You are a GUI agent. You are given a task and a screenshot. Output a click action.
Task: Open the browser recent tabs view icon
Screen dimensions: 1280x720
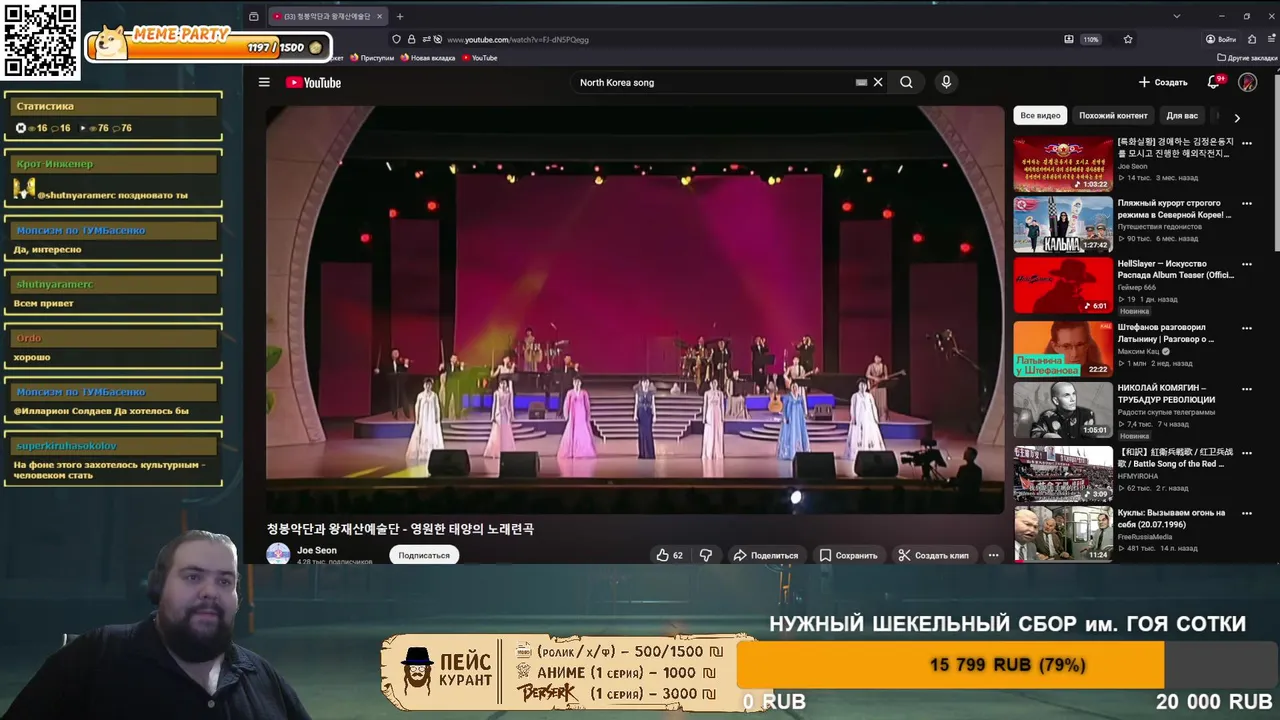[x=254, y=16]
